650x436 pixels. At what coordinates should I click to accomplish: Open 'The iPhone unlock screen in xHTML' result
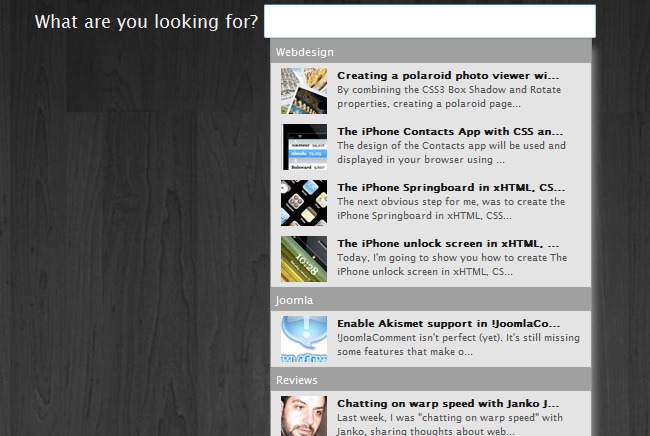448,243
